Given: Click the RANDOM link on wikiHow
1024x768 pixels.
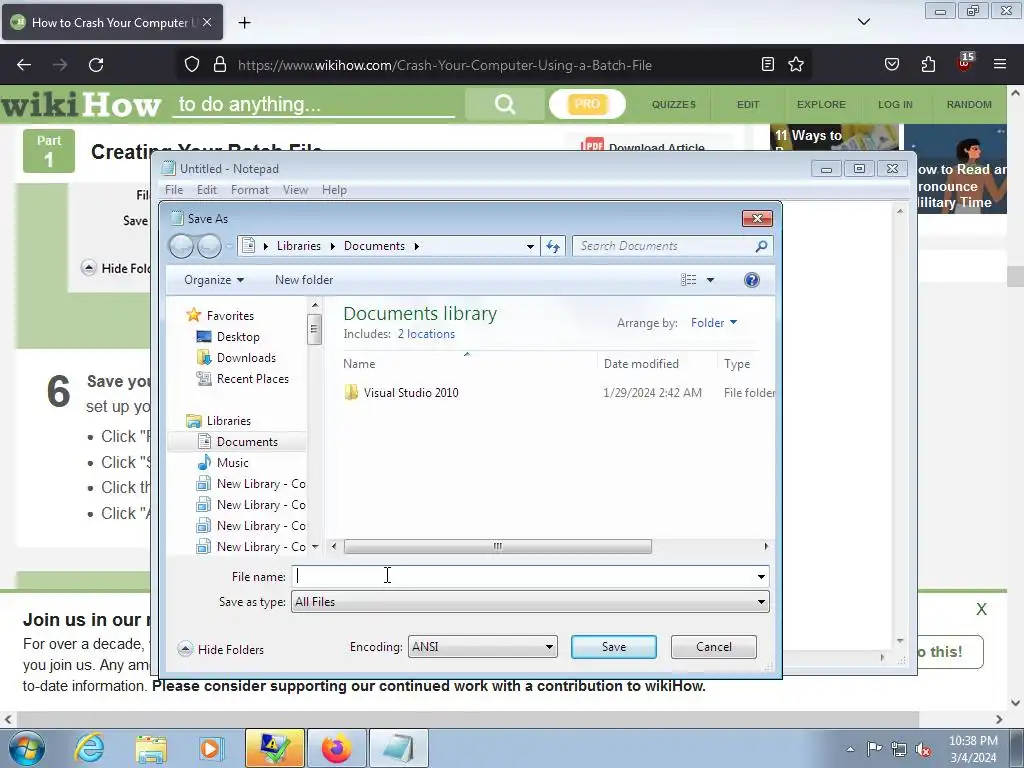Looking at the screenshot, I should [968, 104].
